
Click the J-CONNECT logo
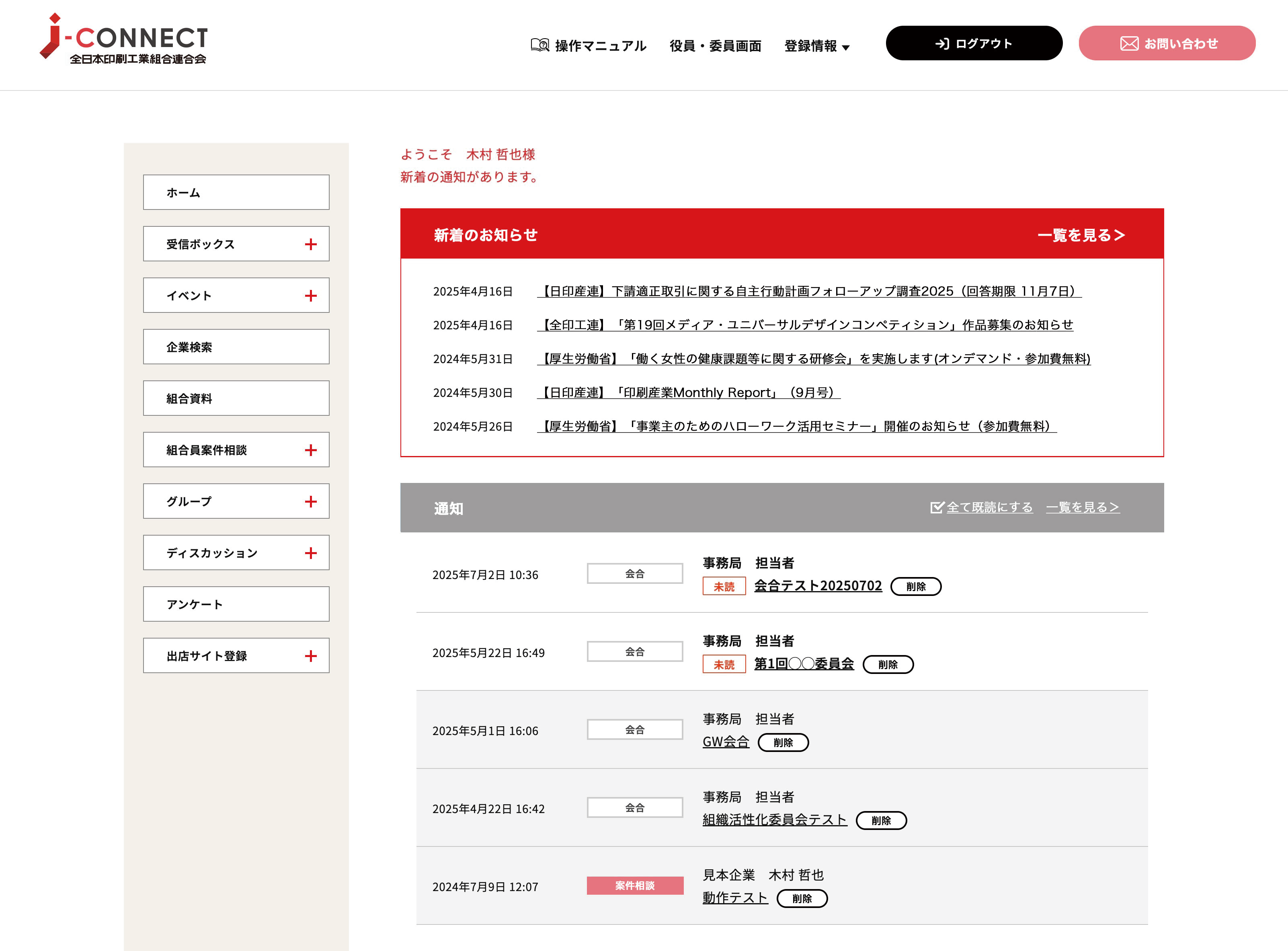pos(123,39)
